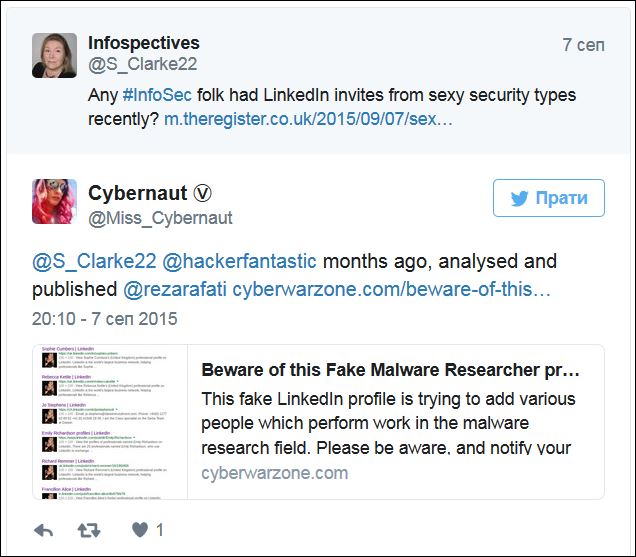Viewport: 636px width, 557px height.
Task: Click the 7 сеп date on the Infospectives tweet
Action: [581, 45]
